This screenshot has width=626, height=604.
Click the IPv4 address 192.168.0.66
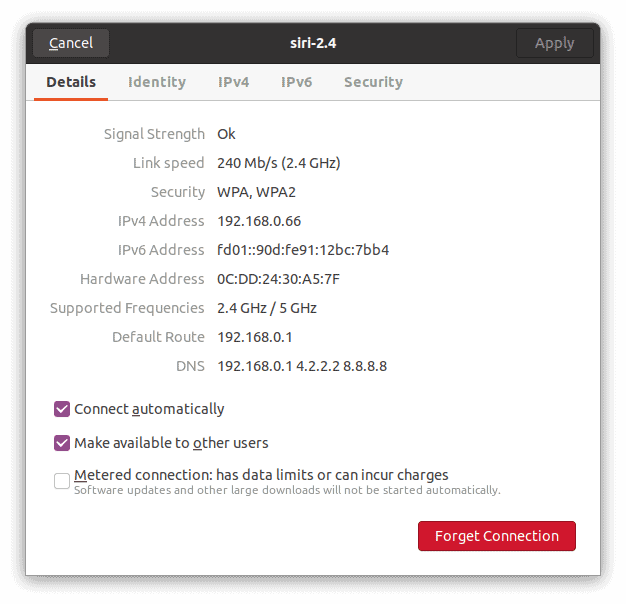[259, 221]
